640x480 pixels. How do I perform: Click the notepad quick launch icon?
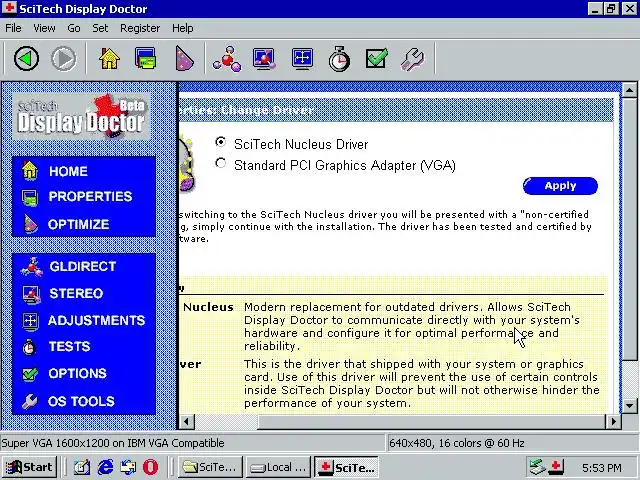82,467
